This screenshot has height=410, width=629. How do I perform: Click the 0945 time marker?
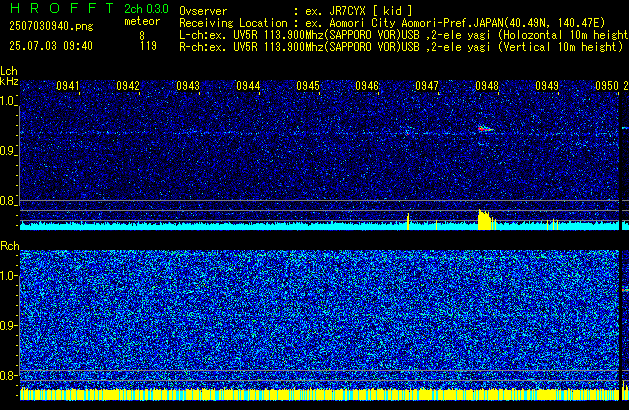(x=308, y=86)
